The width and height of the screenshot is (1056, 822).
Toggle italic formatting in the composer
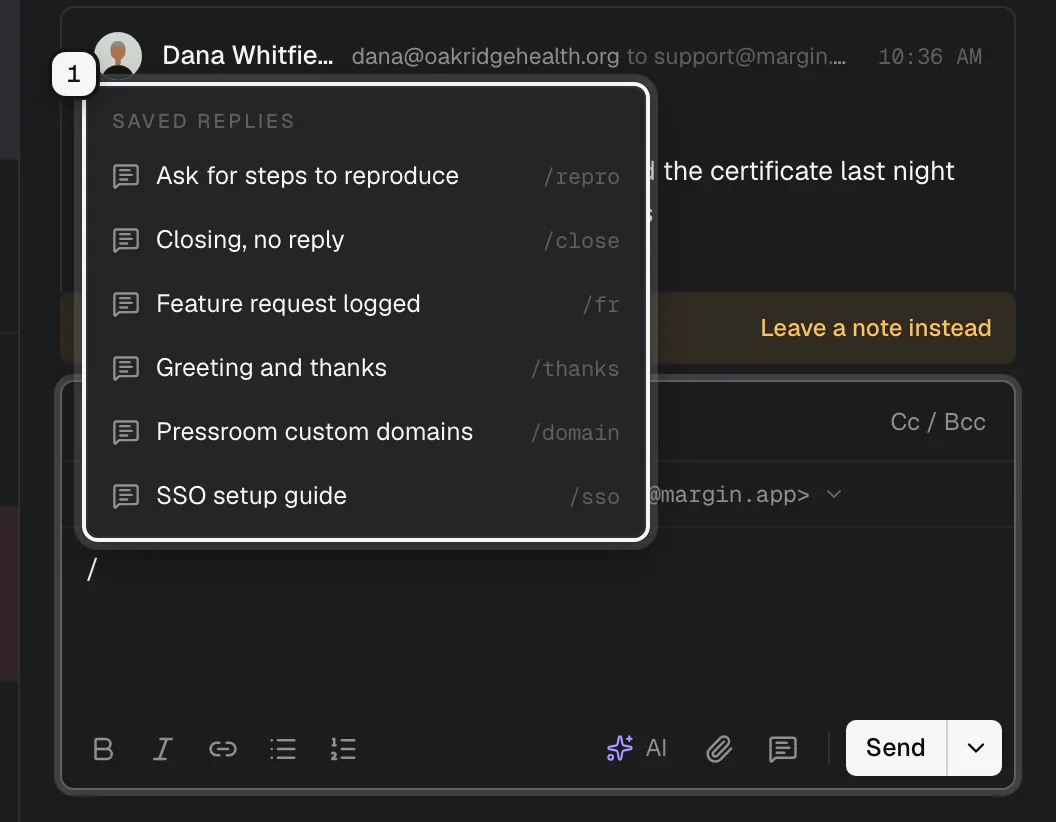pyautogui.click(x=162, y=749)
